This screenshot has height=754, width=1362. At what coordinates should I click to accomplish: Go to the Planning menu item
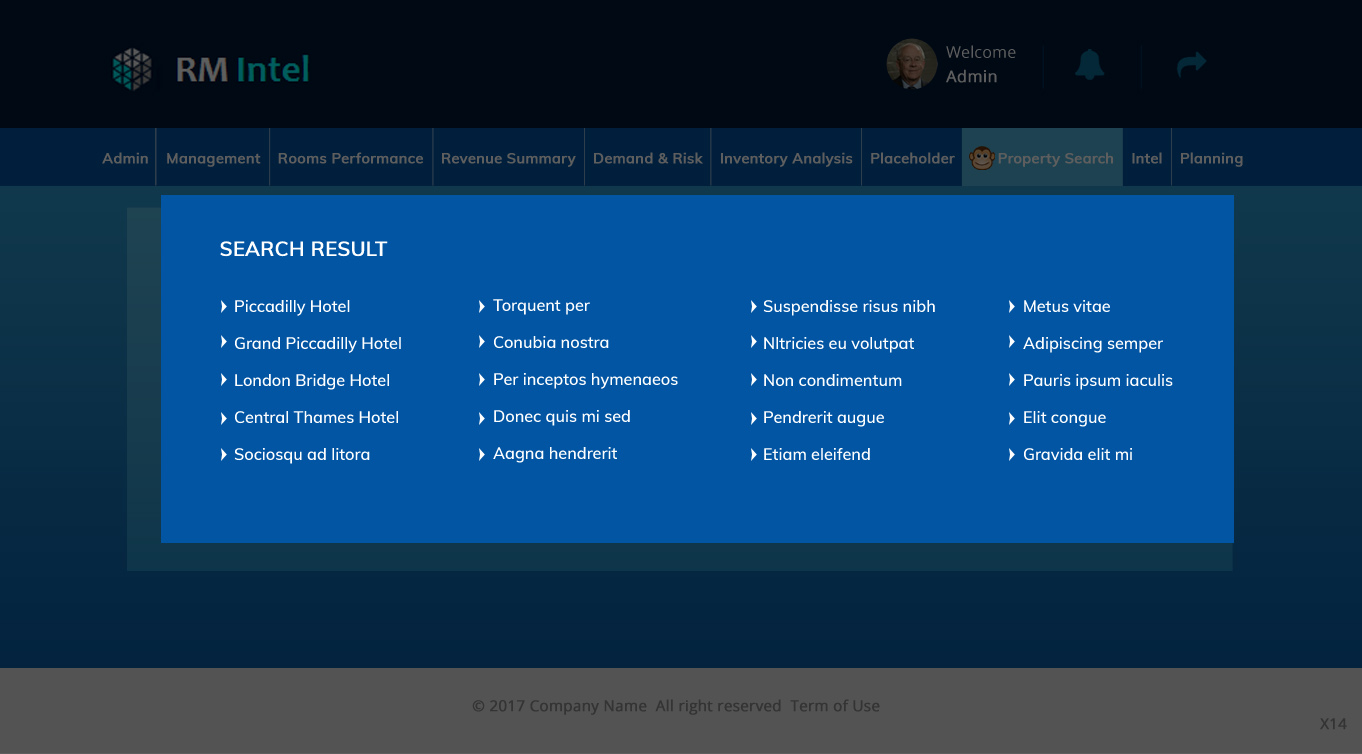pyautogui.click(x=1211, y=157)
